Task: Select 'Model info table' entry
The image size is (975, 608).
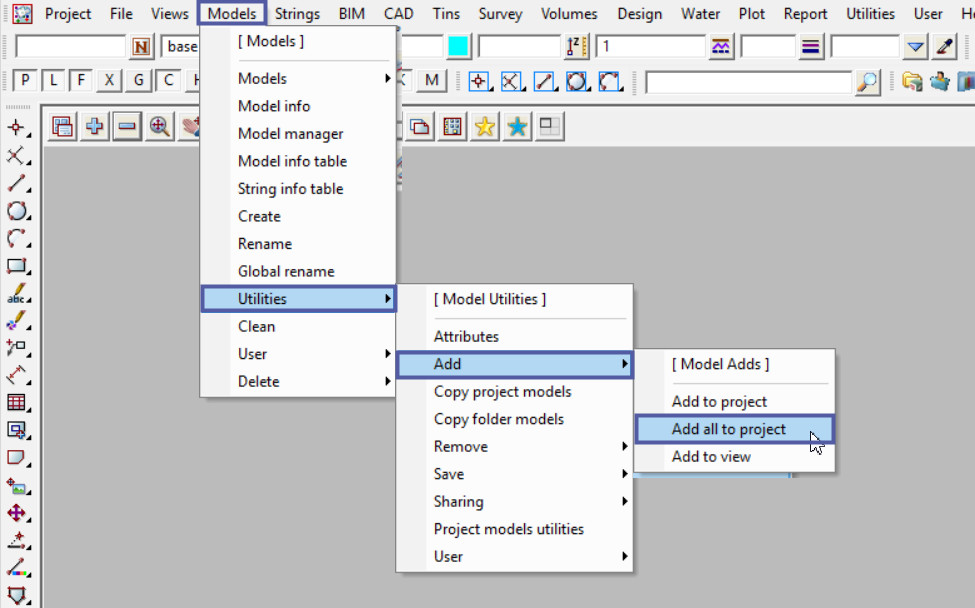Action: click(298, 161)
